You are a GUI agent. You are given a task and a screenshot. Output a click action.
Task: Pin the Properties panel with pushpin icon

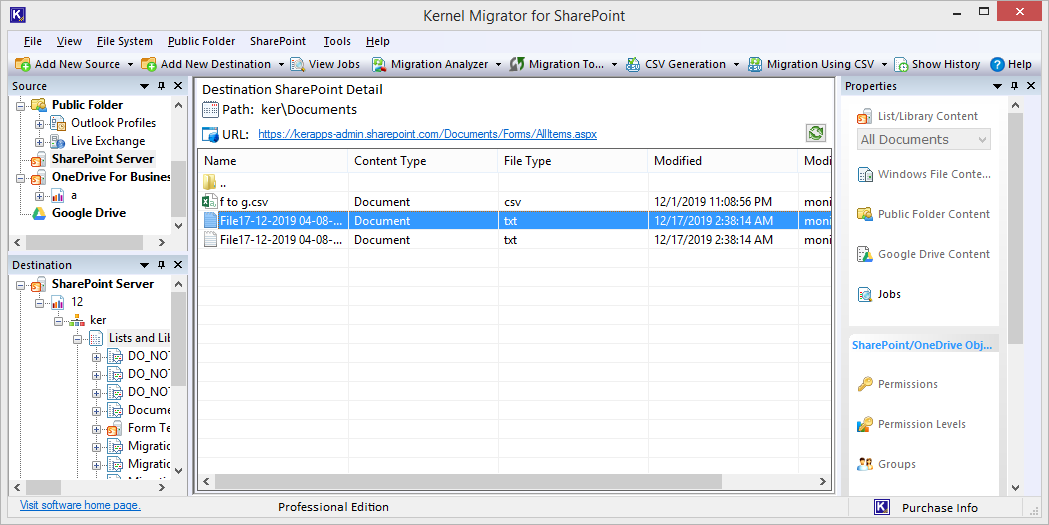click(x=1014, y=86)
